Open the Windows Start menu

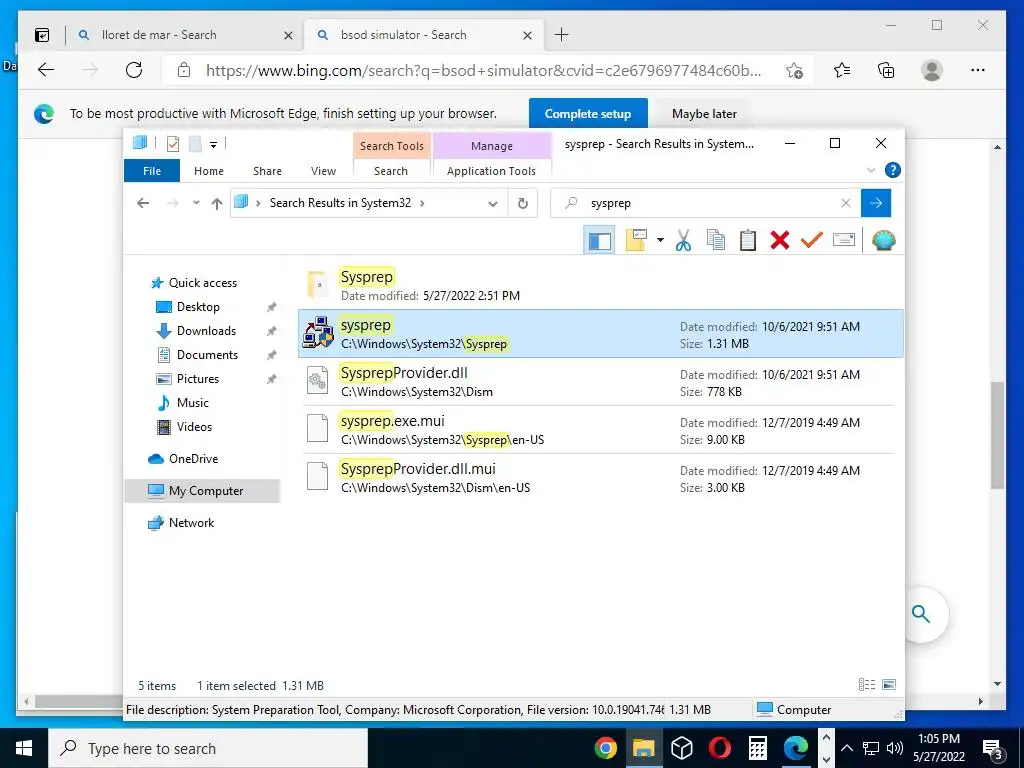pos(24,748)
